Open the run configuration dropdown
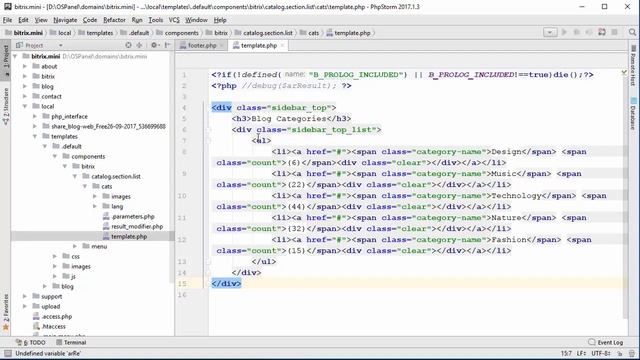Image resolution: width=640 pixels, height=360 pixels. pyautogui.click(x=550, y=32)
